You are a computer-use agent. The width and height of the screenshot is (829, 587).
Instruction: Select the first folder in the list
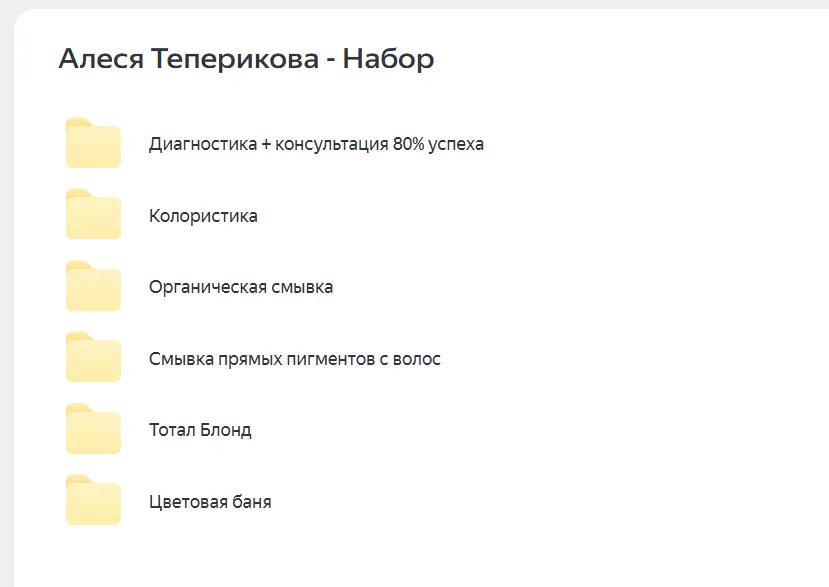93,144
